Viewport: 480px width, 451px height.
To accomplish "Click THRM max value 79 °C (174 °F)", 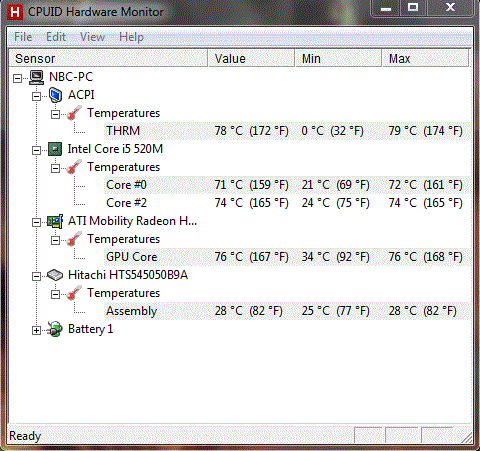I will [426, 131].
